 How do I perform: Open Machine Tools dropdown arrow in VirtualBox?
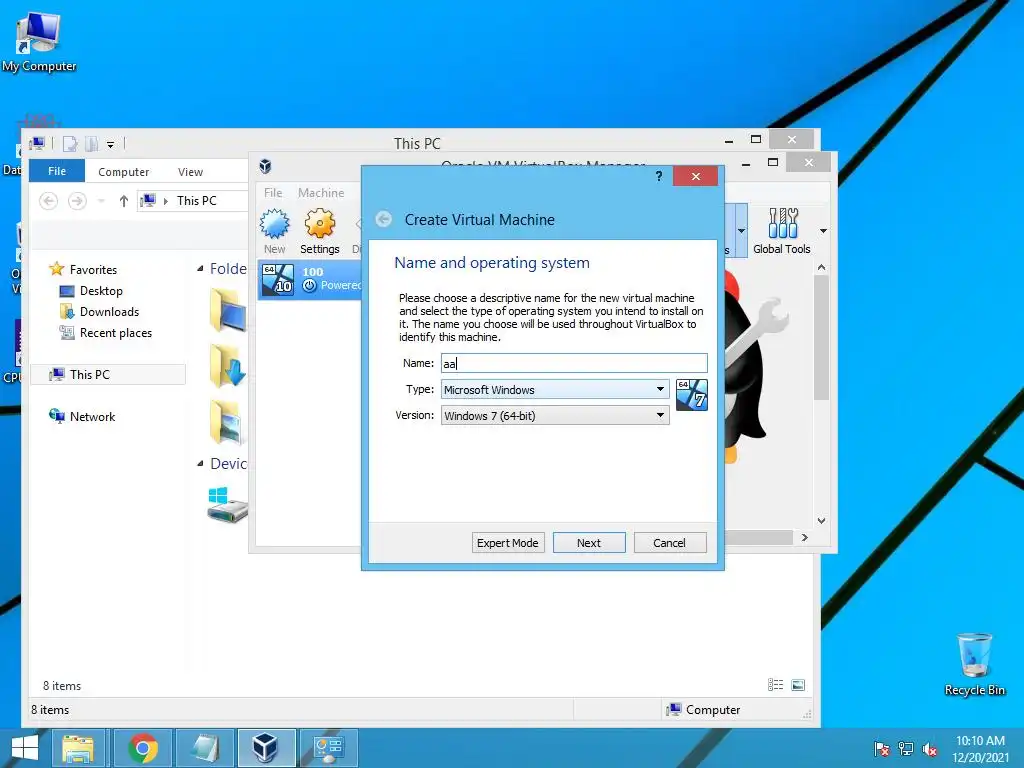click(x=741, y=231)
